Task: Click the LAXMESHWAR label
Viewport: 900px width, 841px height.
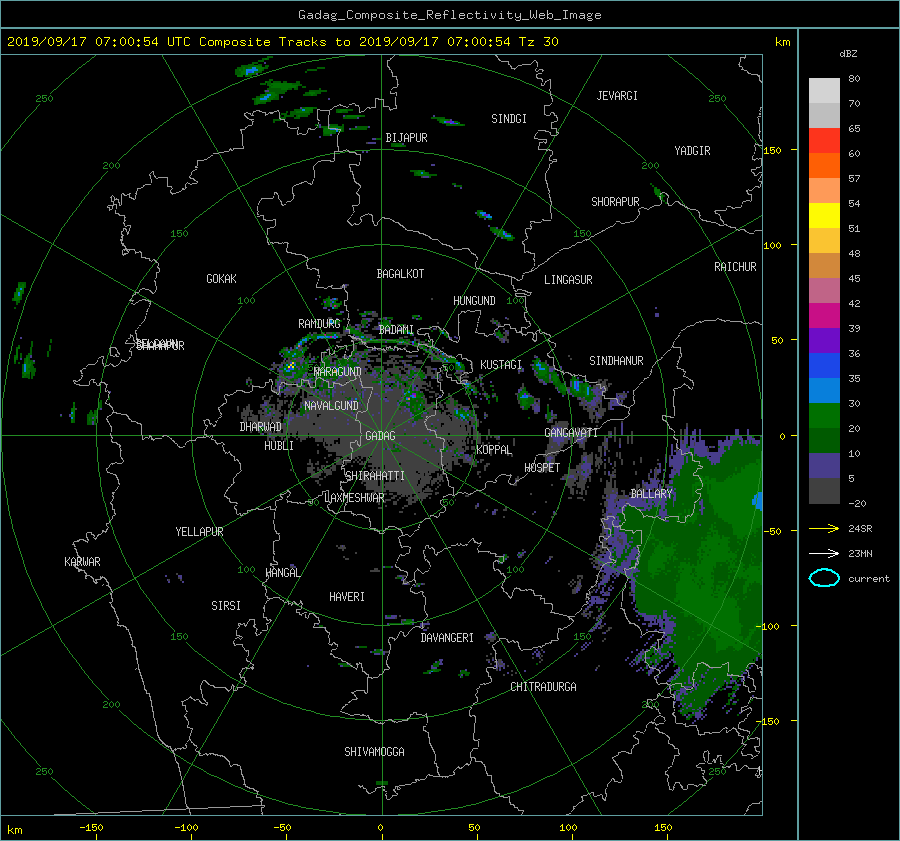Action: (x=354, y=498)
